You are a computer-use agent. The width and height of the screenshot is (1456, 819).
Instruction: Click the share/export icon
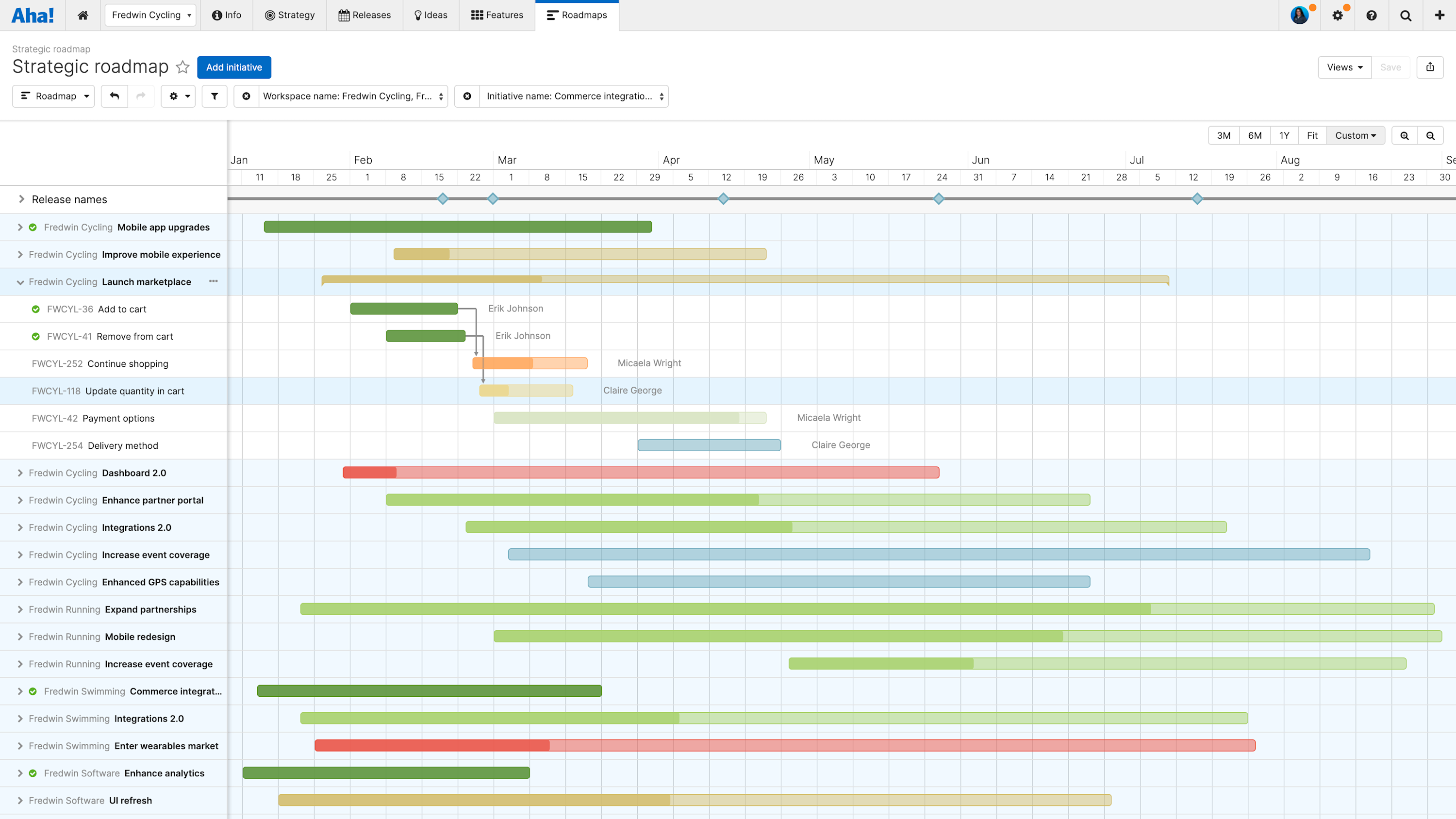click(x=1430, y=67)
